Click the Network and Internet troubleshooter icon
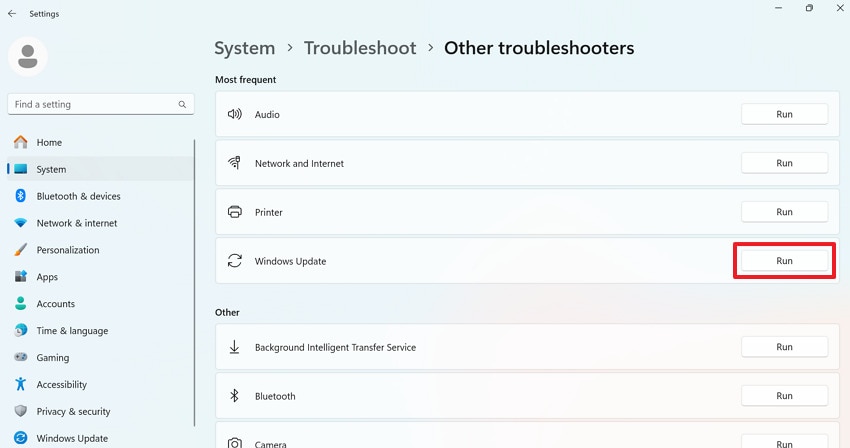This screenshot has height=448, width=850. [234, 163]
